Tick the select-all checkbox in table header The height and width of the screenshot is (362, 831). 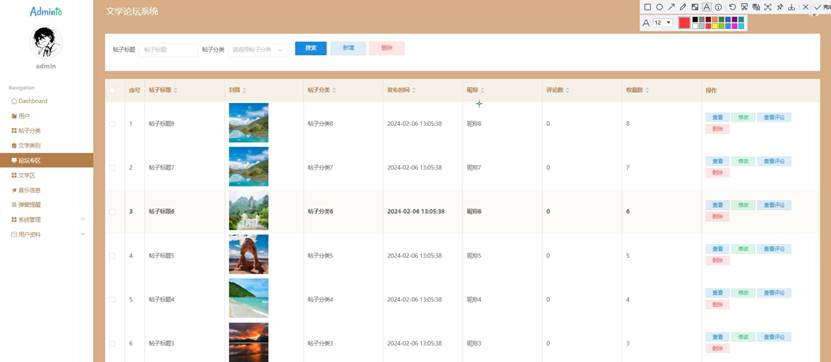pyautogui.click(x=112, y=90)
